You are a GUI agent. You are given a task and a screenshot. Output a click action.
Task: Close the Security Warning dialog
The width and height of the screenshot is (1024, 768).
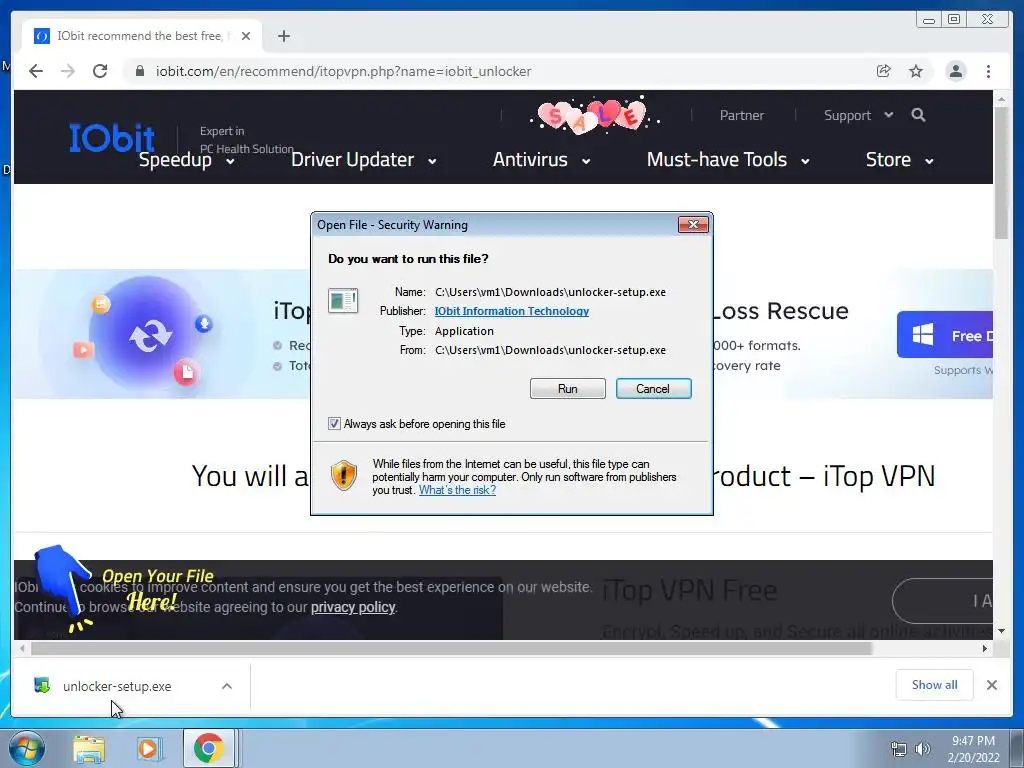pyautogui.click(x=693, y=225)
